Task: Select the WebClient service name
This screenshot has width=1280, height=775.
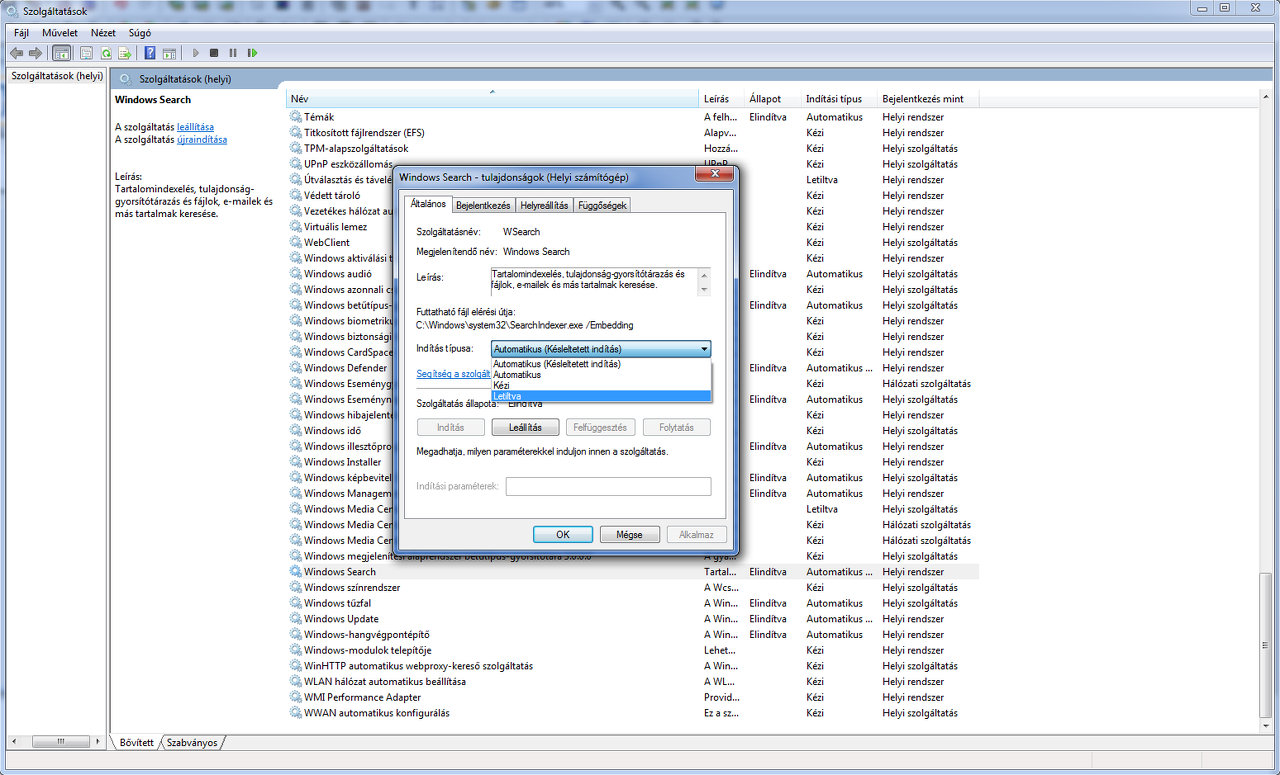Action: [327, 242]
